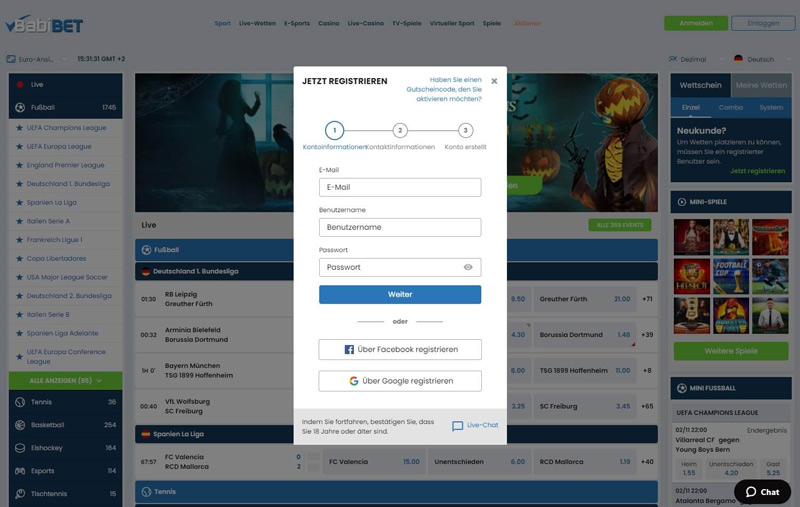The image size is (800, 507).
Task: Open the Deutsch language dropdown
Action: [x=762, y=59]
